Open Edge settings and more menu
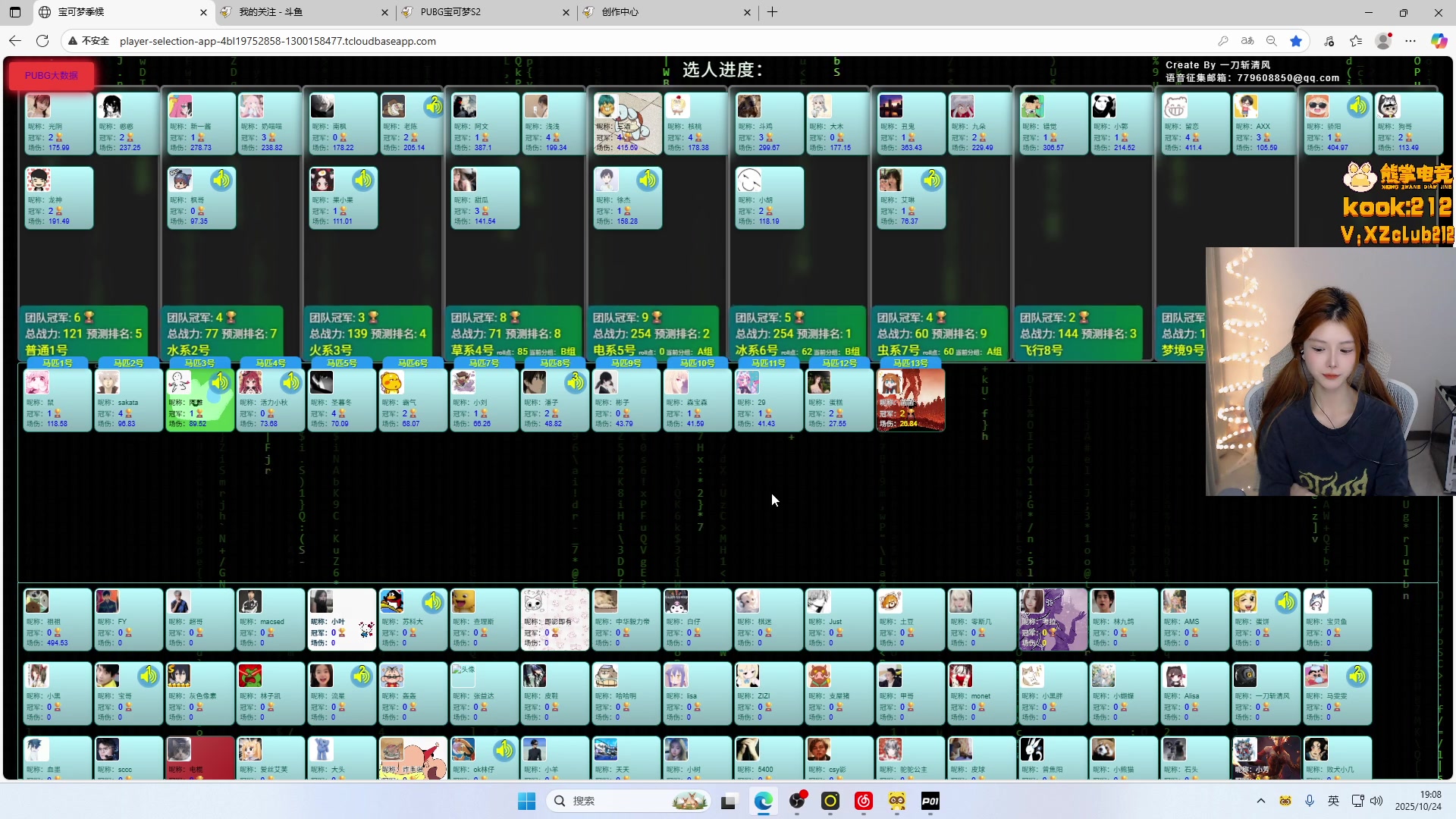1456x819 pixels. [1410, 41]
